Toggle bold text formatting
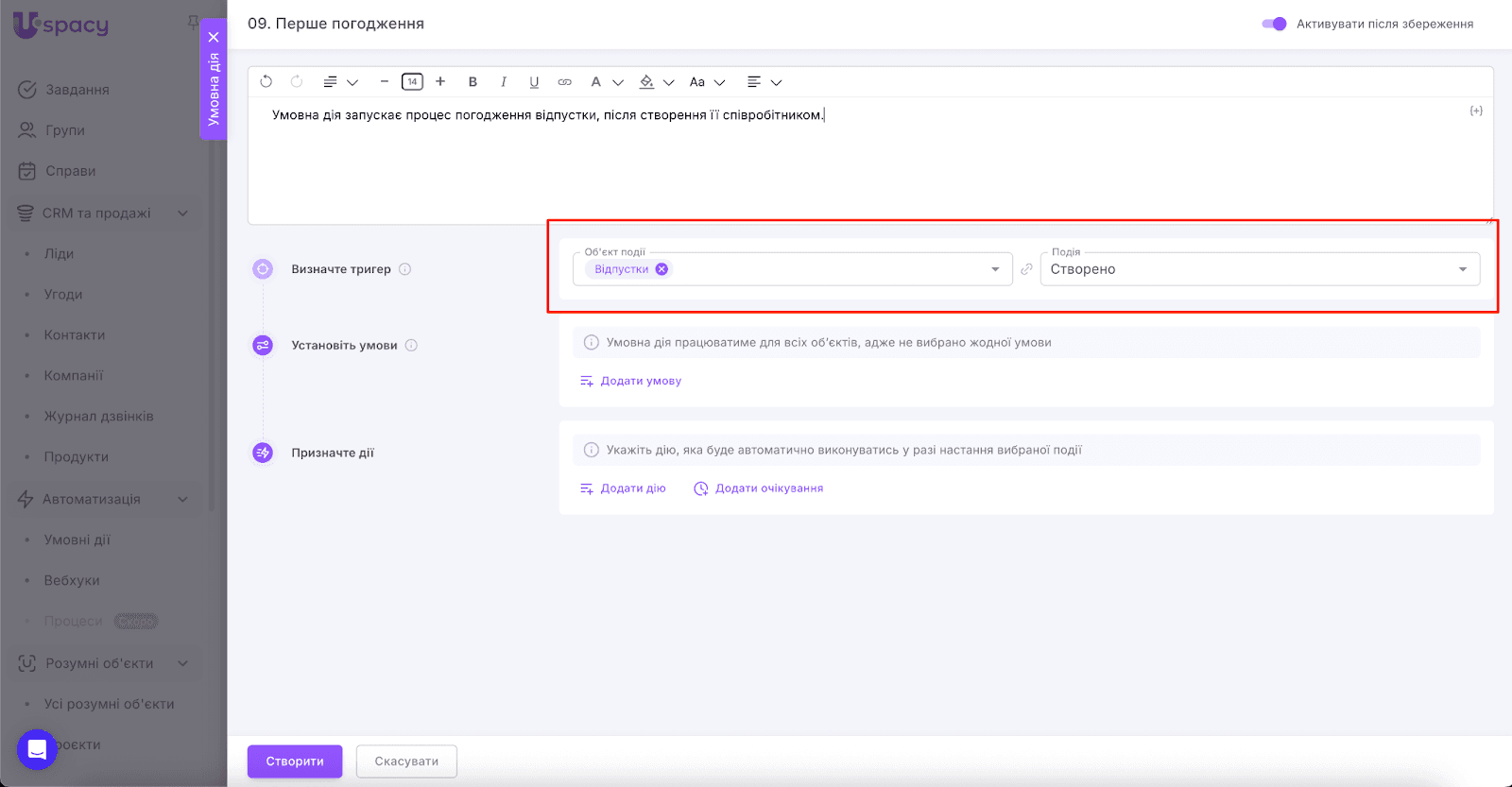Screen dimensions: 1512x787 [x=472, y=82]
